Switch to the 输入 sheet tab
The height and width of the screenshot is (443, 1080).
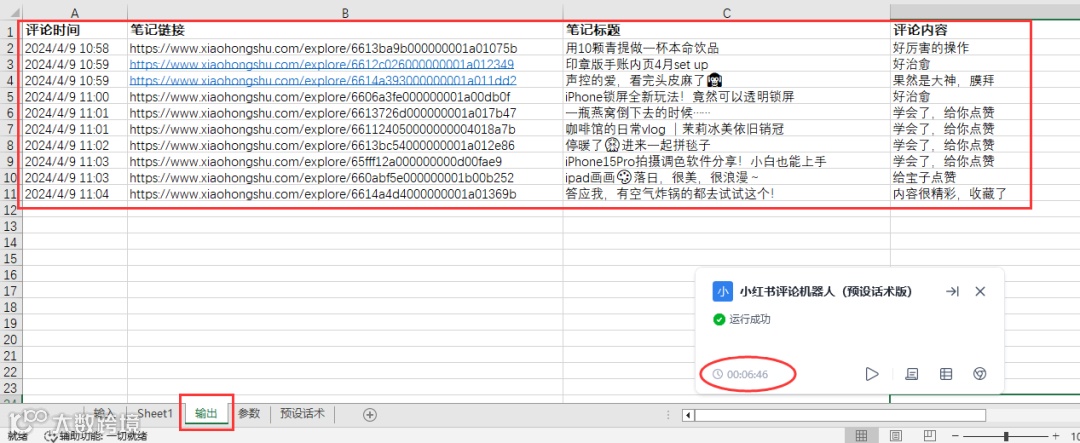coord(104,413)
